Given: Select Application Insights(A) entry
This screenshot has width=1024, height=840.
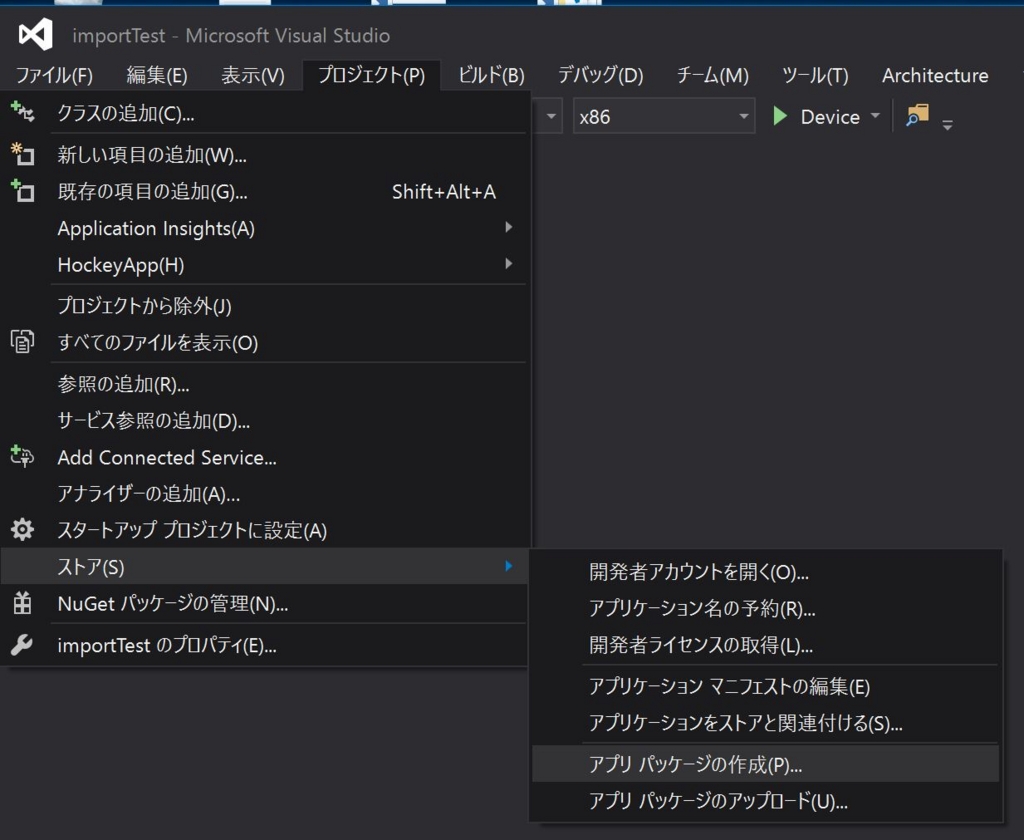Looking at the screenshot, I should point(264,228).
